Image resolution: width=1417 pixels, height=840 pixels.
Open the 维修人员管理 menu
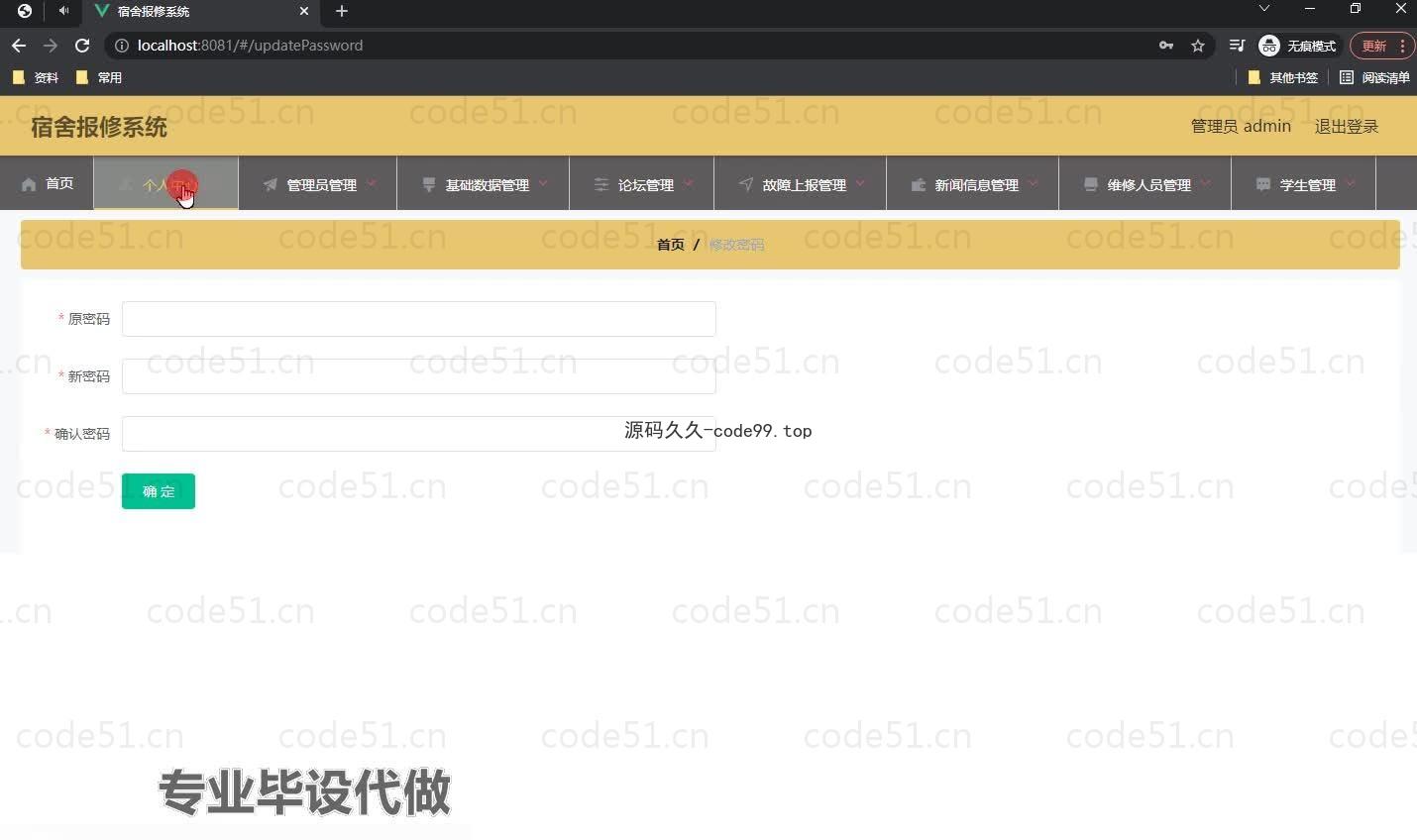(x=1144, y=183)
